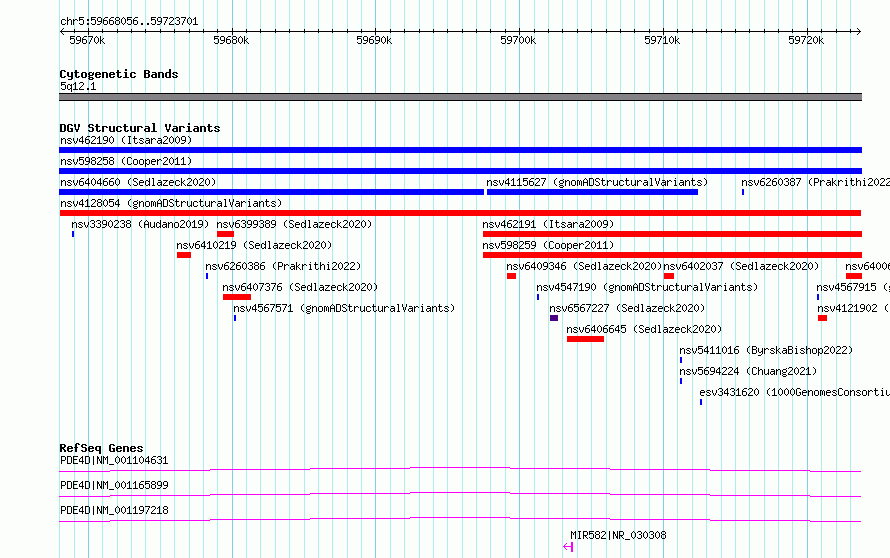Viewport: 890px width, 558px height.
Task: Select the nsv6404660 (Sedlazeck2020) blue bar
Action: coord(271,192)
